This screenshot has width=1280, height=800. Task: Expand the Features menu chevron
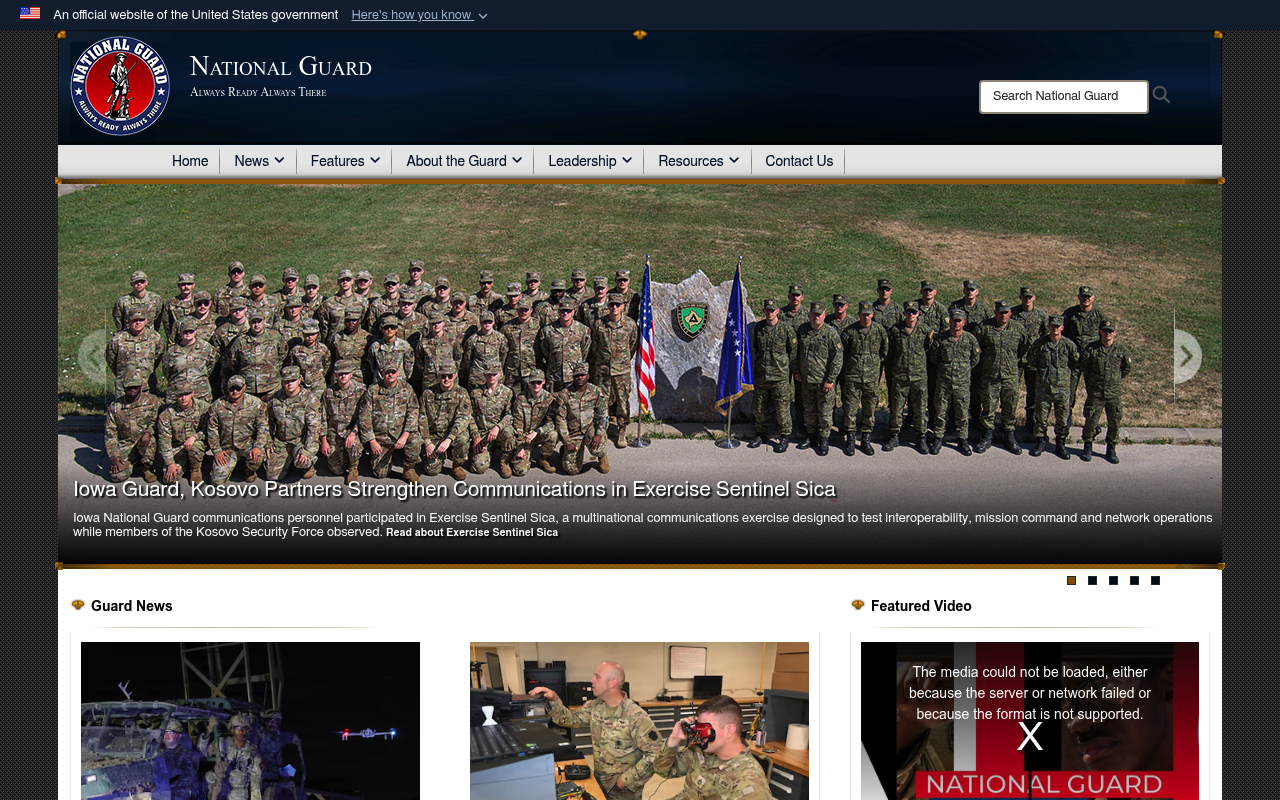tap(375, 160)
